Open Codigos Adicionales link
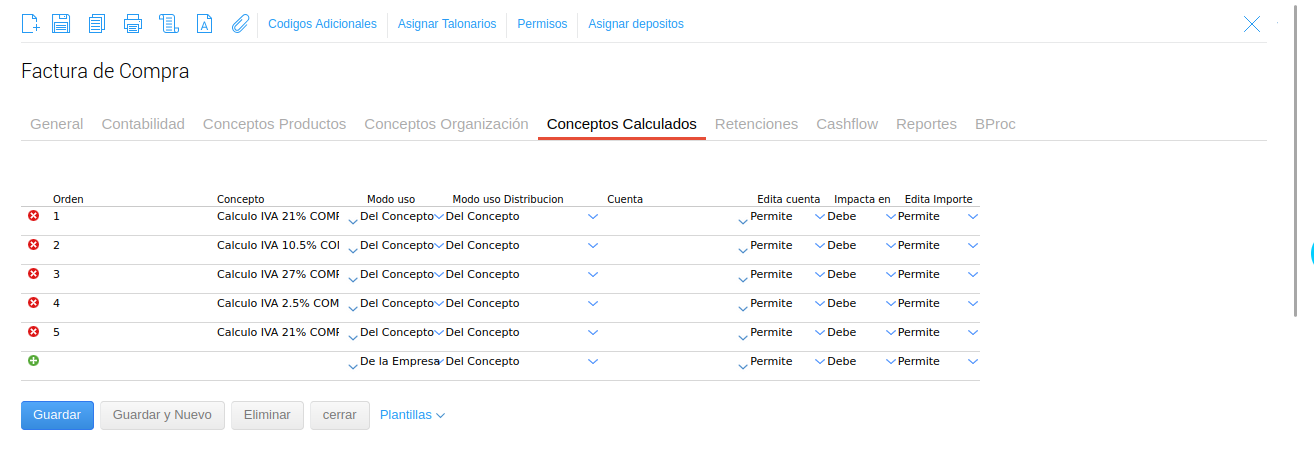This screenshot has height=451, width=1314. [322, 24]
